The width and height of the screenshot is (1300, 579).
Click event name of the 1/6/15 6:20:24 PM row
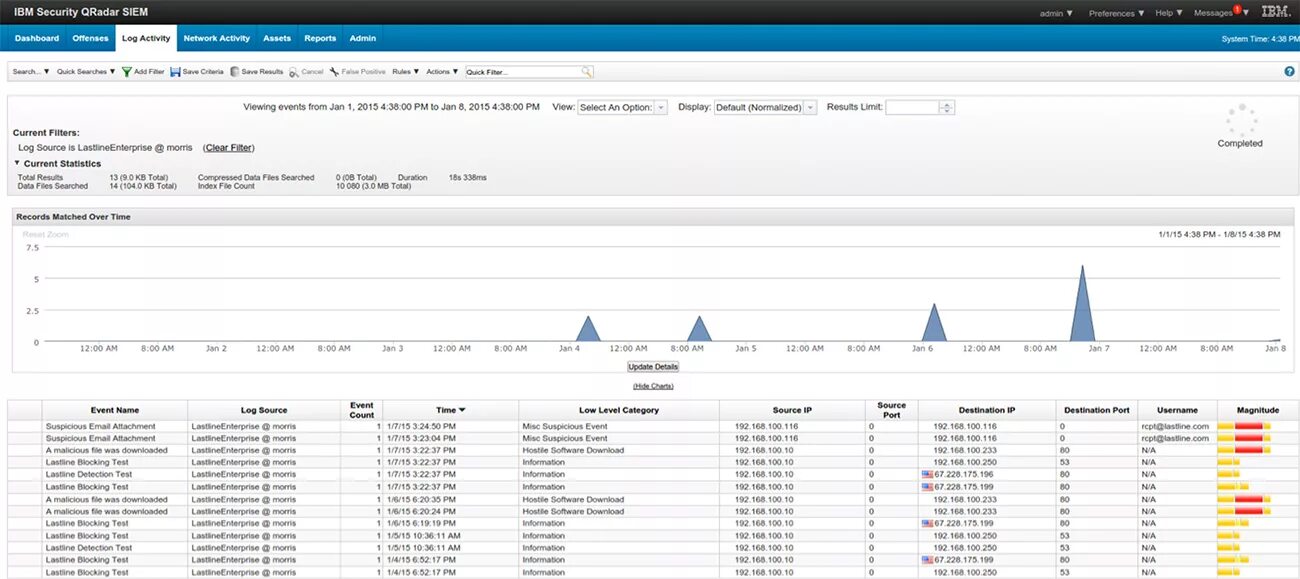106,511
